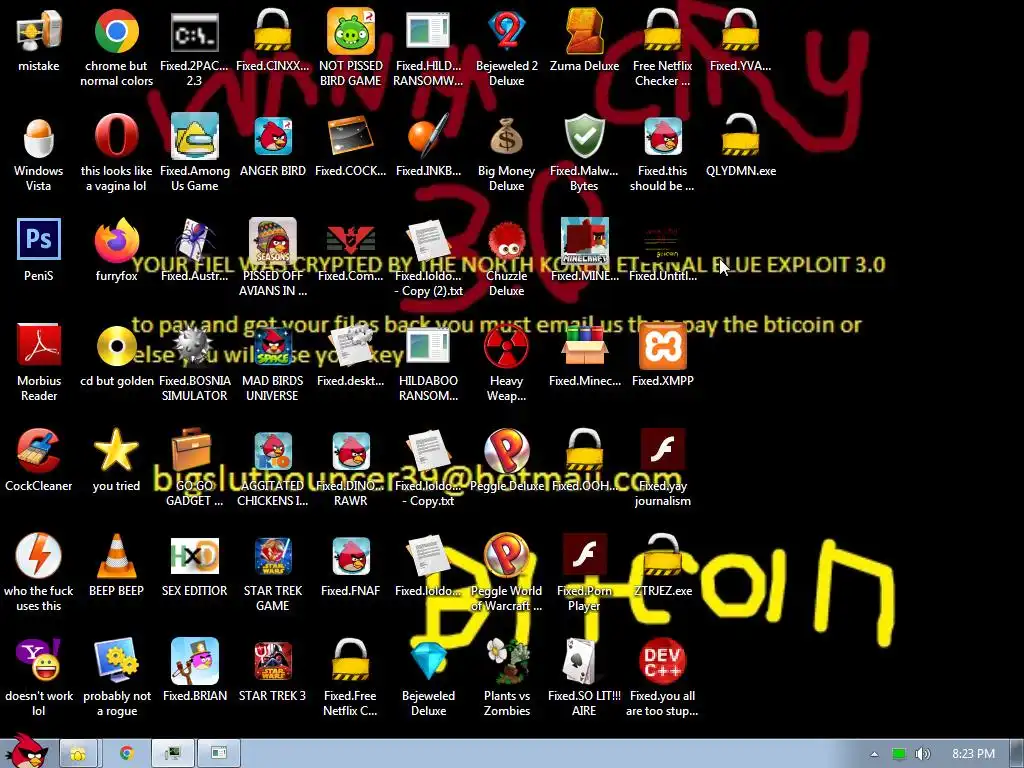The image size is (1024, 768).
Task: Select the HILDABOO RANSOM... window icon
Action: click(428, 346)
